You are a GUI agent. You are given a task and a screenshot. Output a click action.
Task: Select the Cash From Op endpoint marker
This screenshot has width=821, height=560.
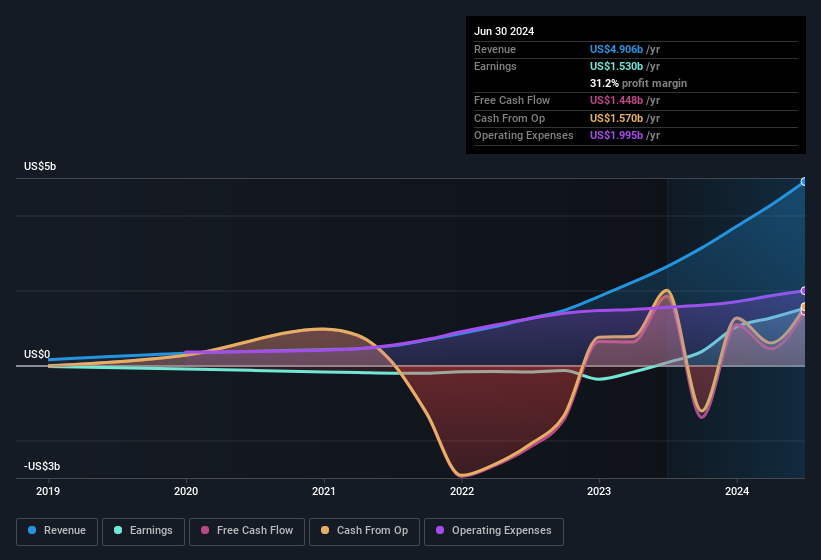pos(804,307)
